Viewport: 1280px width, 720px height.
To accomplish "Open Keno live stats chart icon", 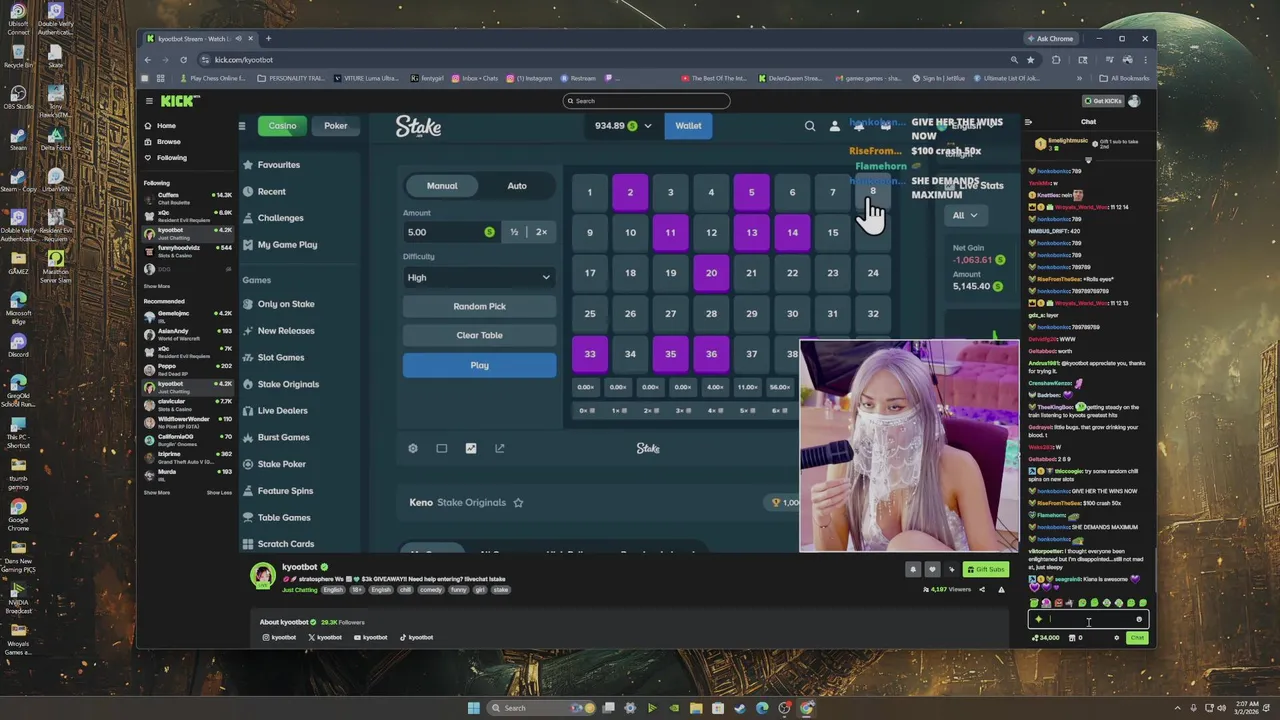I will (471, 448).
